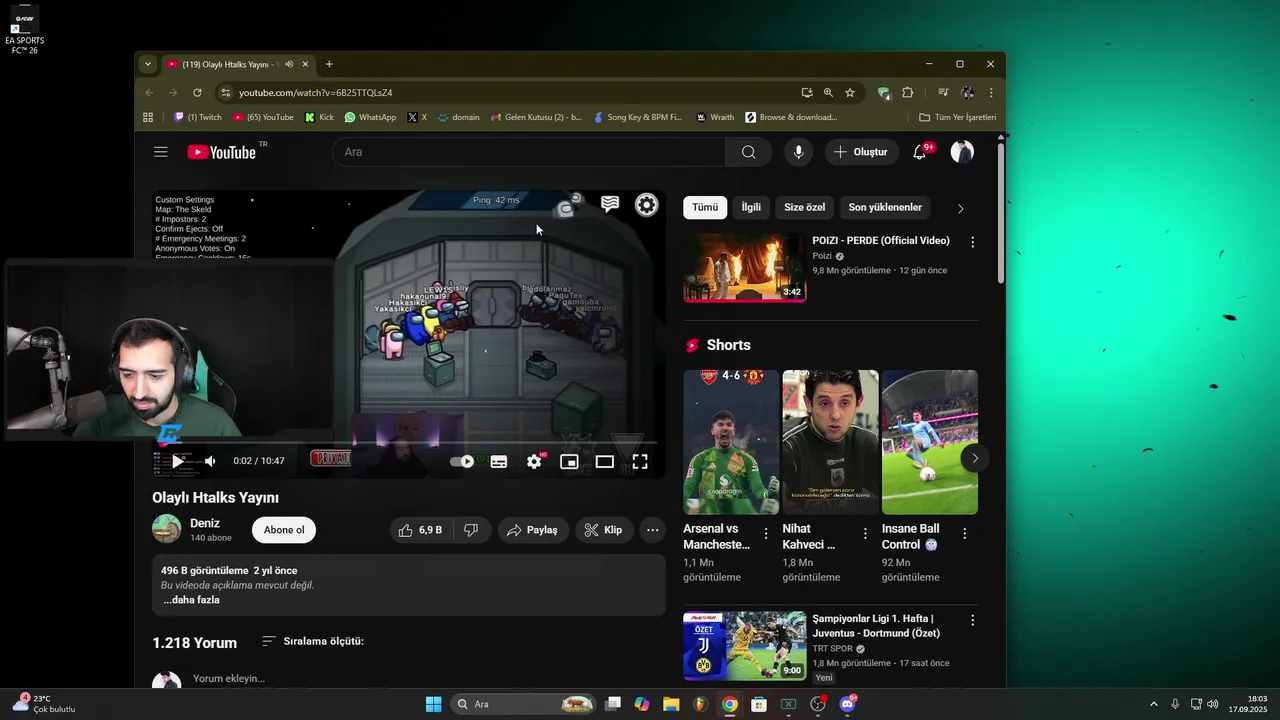1280x720 pixels.
Task: Bookmark this page with the star icon
Action: 850,92
